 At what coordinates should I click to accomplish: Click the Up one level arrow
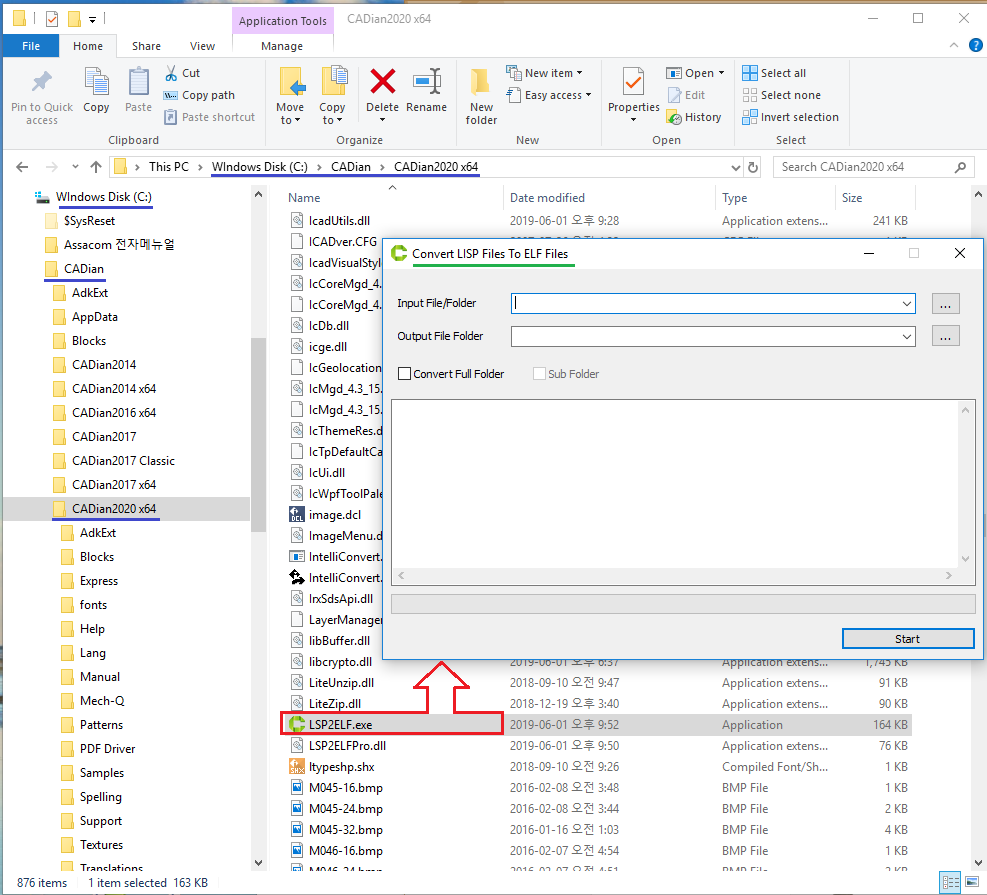pos(96,167)
